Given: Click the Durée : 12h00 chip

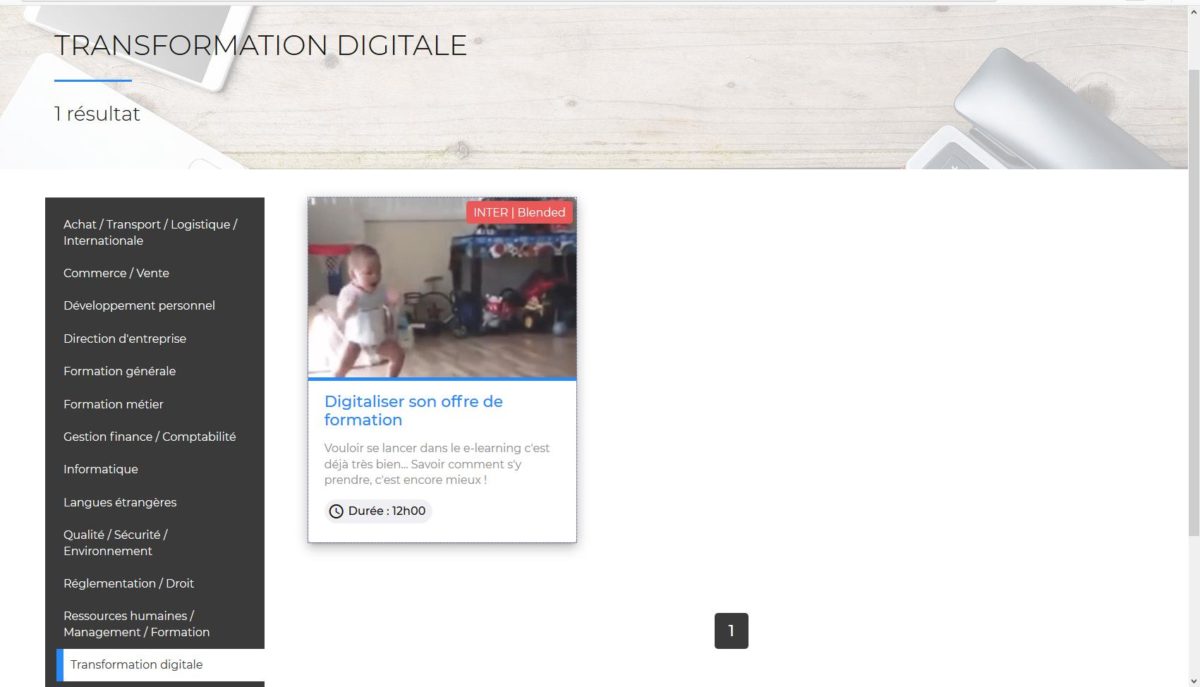Looking at the screenshot, I should pos(386,511).
